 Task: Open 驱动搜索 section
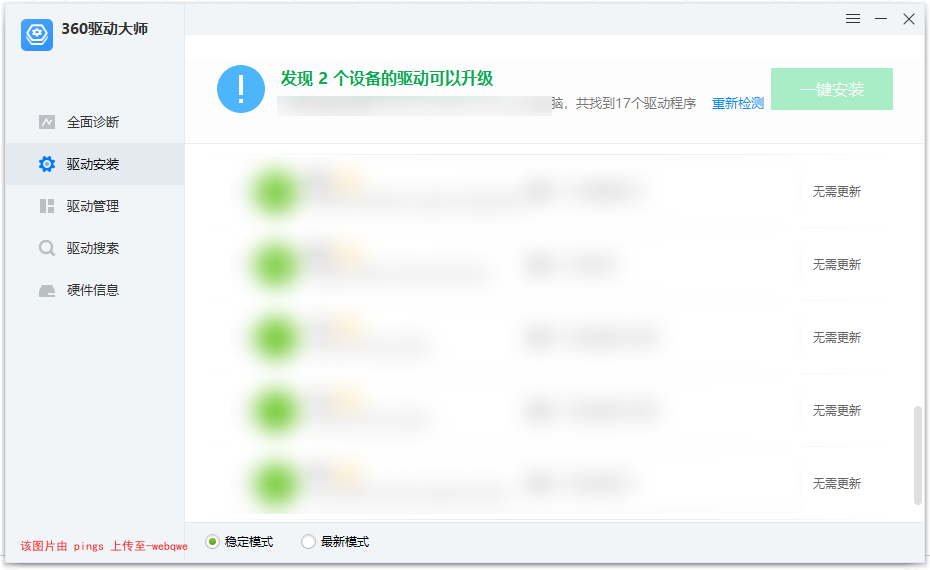click(95, 248)
